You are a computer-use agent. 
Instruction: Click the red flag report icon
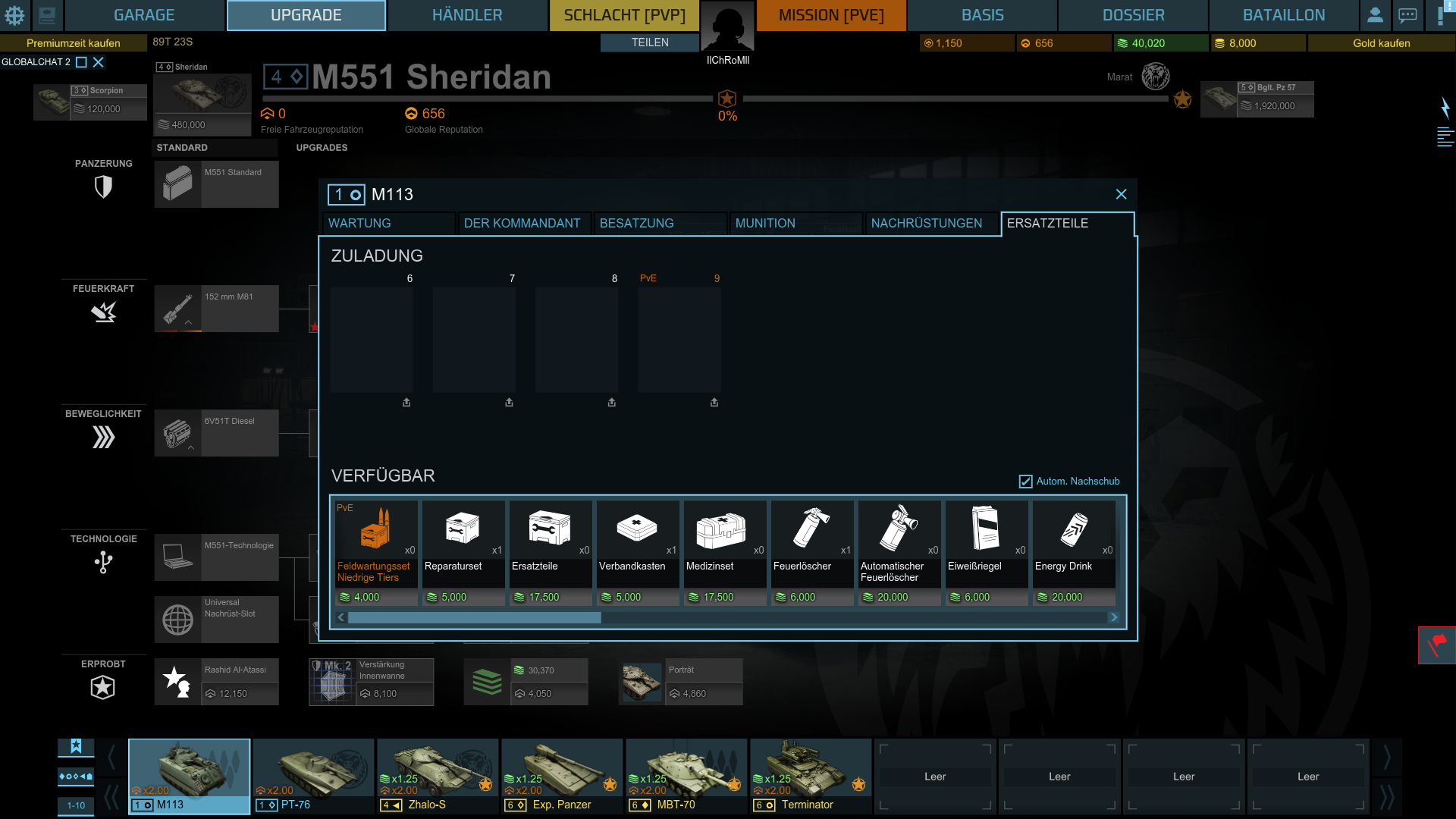1437,645
